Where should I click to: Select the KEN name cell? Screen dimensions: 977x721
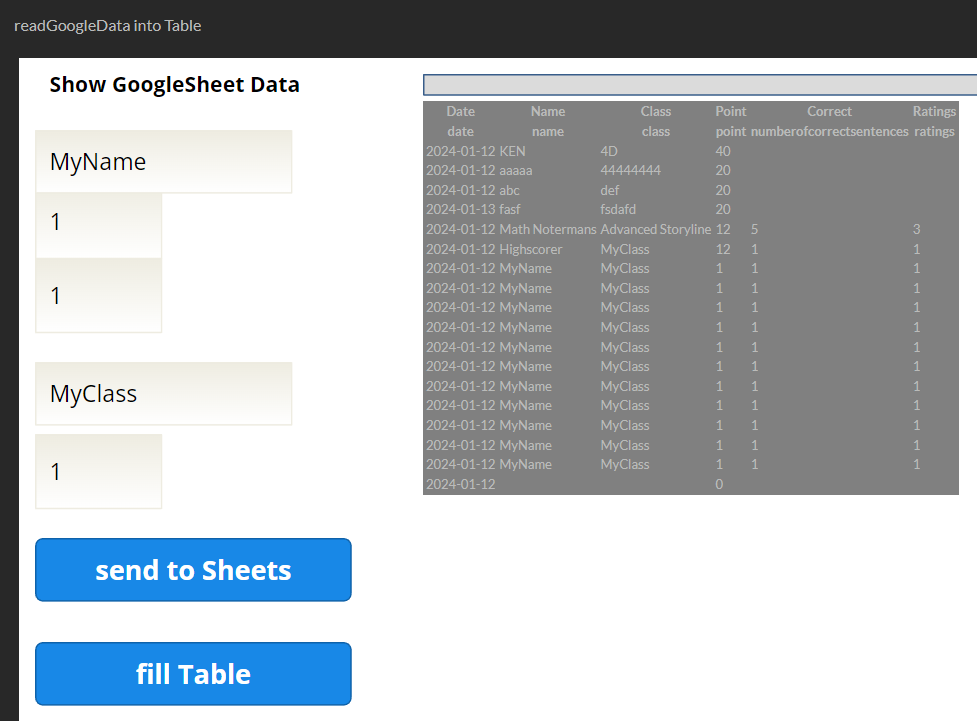[512, 151]
